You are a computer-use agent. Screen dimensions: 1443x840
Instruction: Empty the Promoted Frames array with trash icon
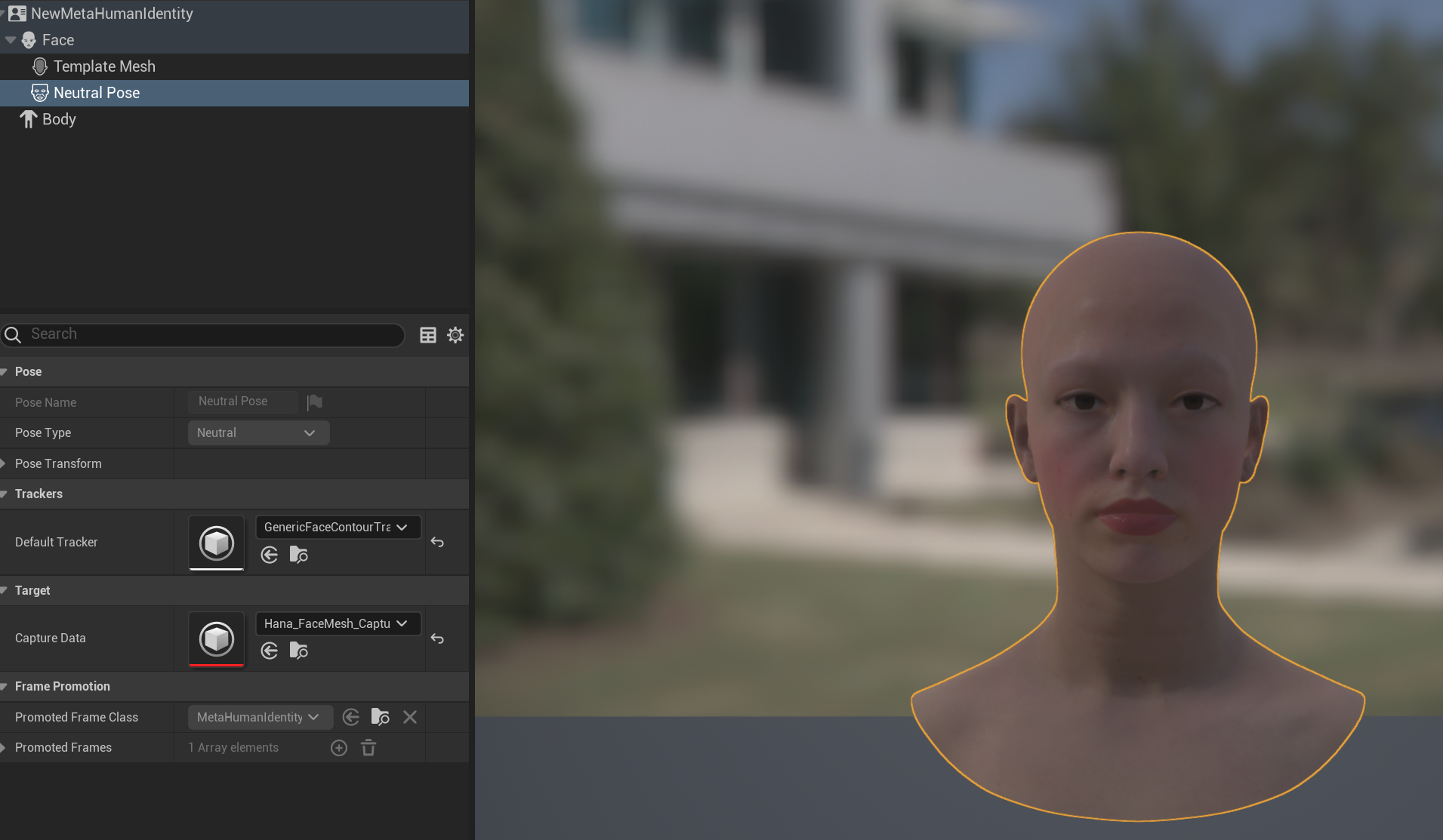[368, 748]
